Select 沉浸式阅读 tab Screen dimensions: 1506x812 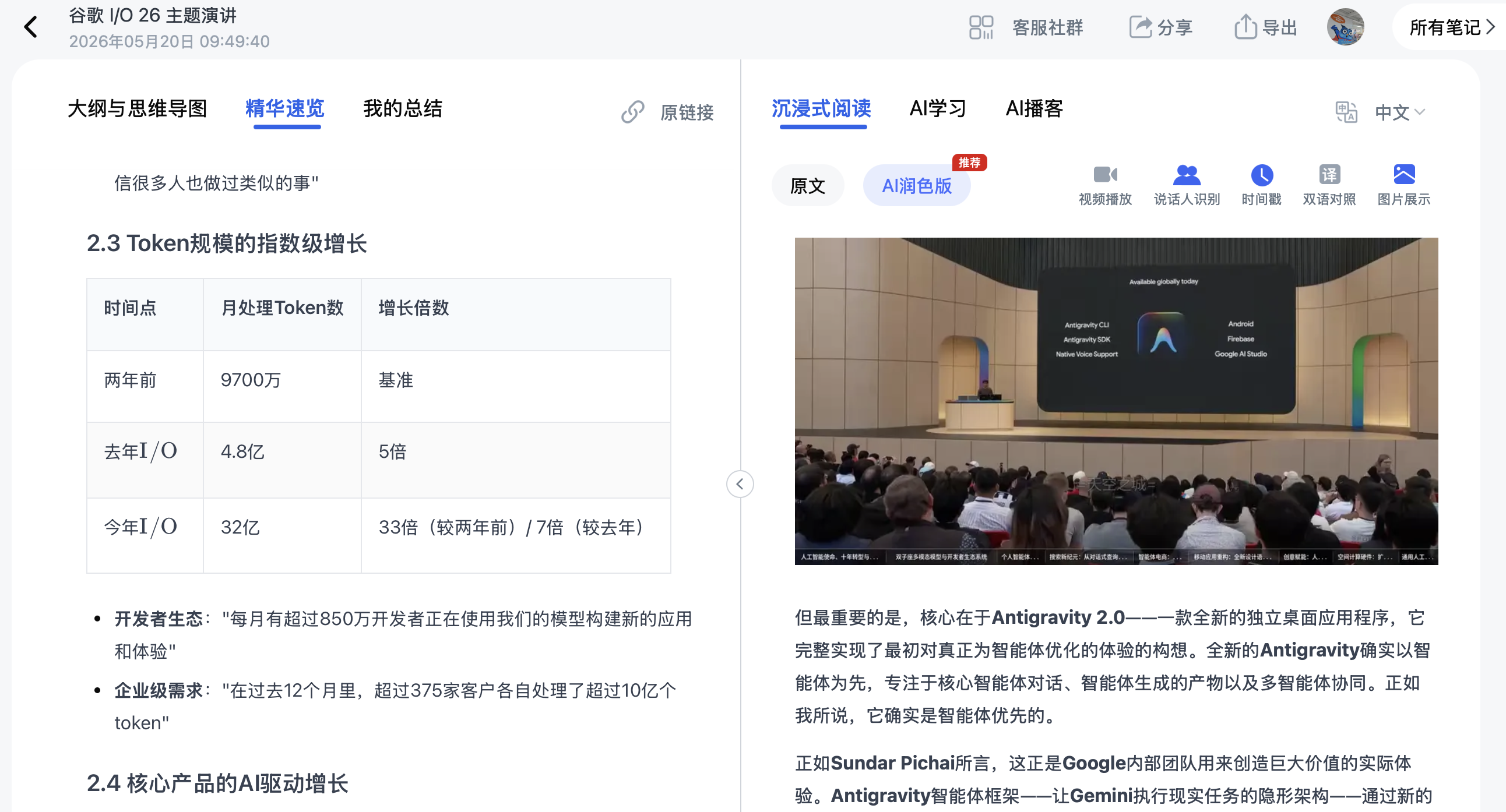click(821, 109)
